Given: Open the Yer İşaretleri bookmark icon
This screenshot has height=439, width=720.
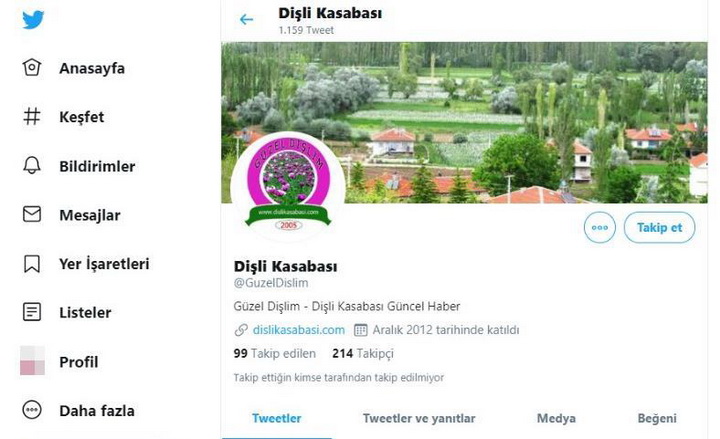Looking at the screenshot, I should coord(32,264).
